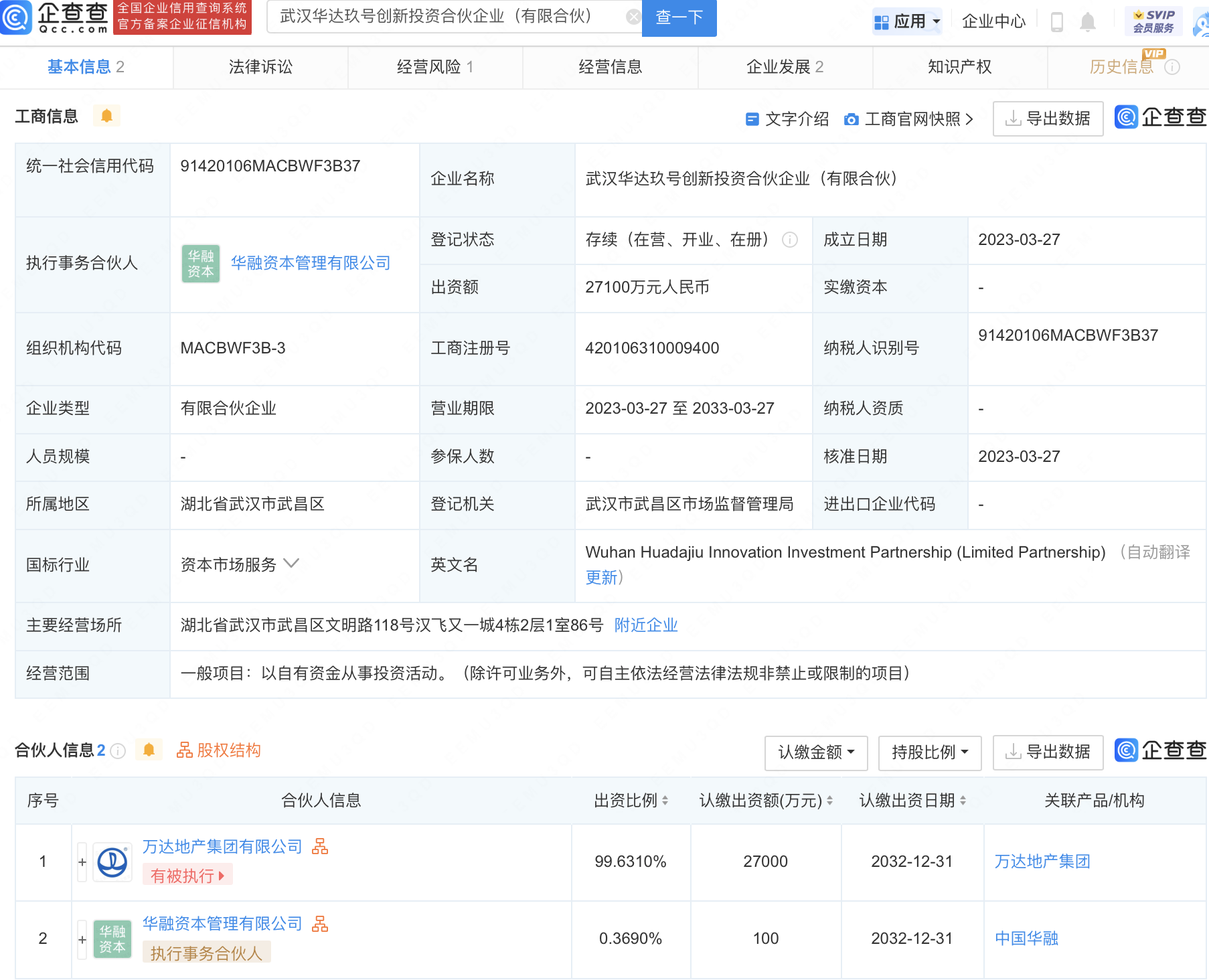The width and height of the screenshot is (1209, 980).
Task: Click 组织机构代码 value MACBWF3B-3
Action: 233,348
